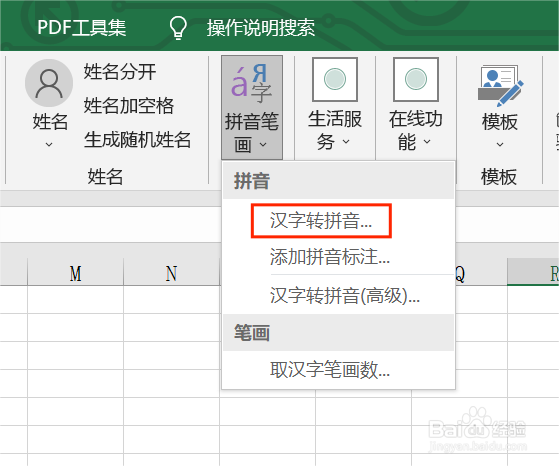559x466 pixels.
Task: Click the lightbulb icon beside 操作说明搜索
Action: [x=178, y=27]
